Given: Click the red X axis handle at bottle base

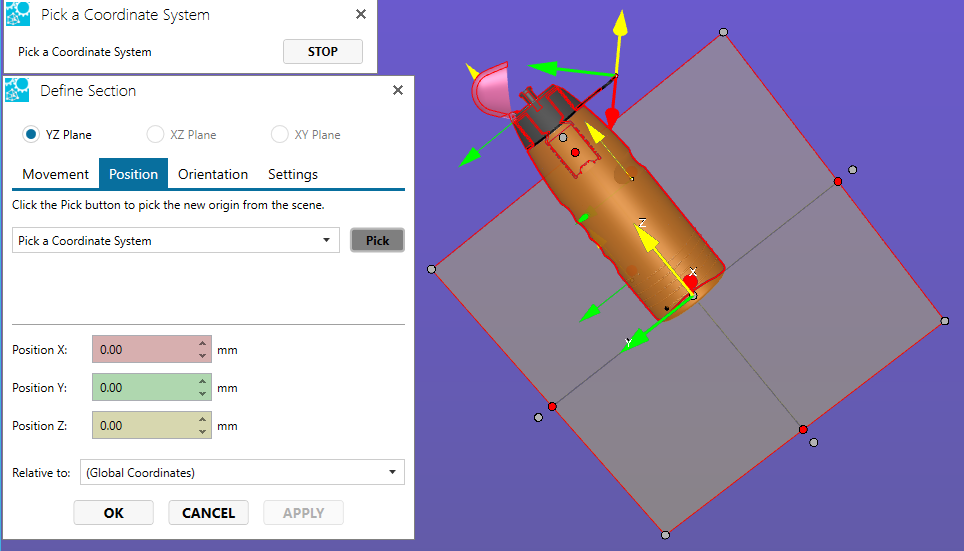Looking at the screenshot, I should coord(690,282).
